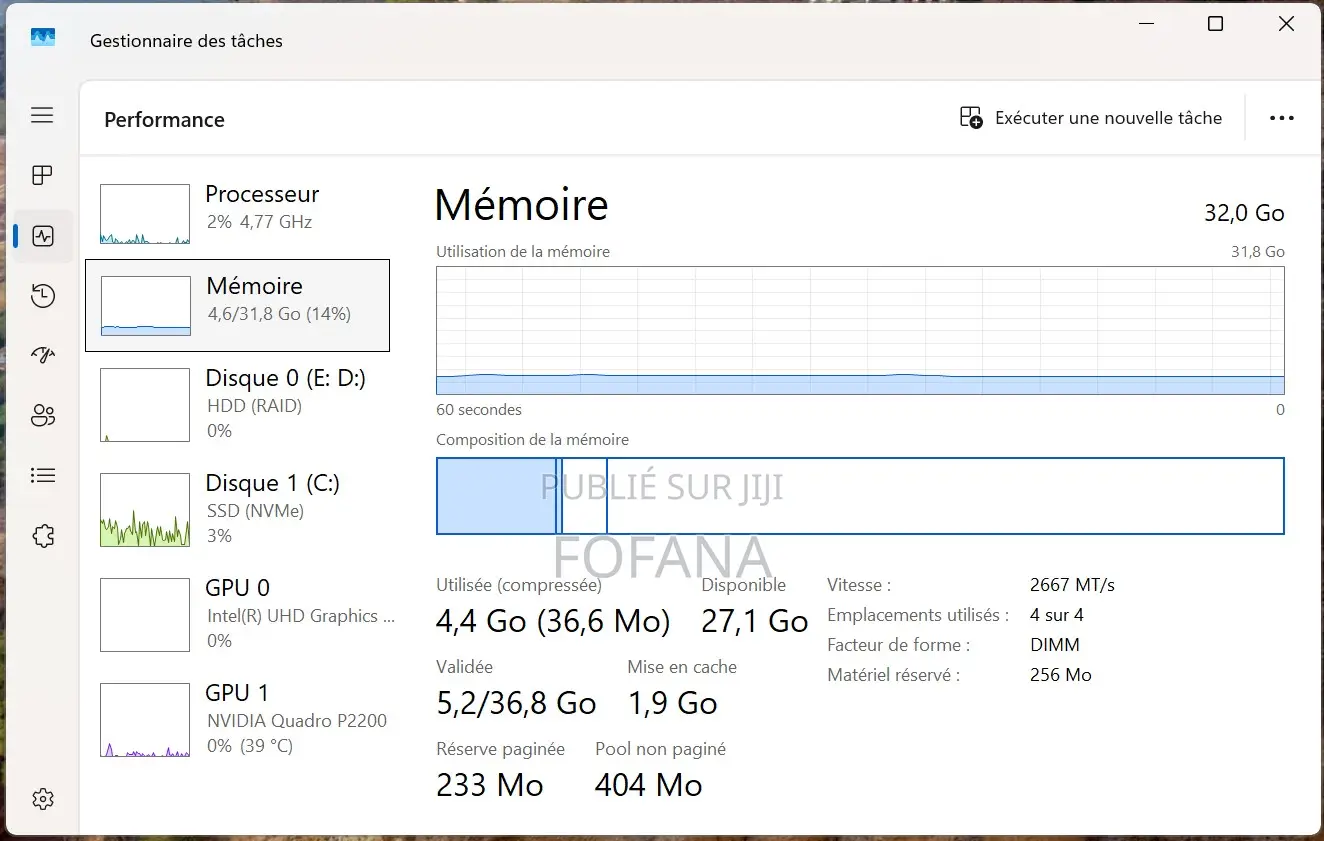Screen dimensions: 1324x841
Task: Open the Détails view from the sidebar
Action: click(42, 475)
